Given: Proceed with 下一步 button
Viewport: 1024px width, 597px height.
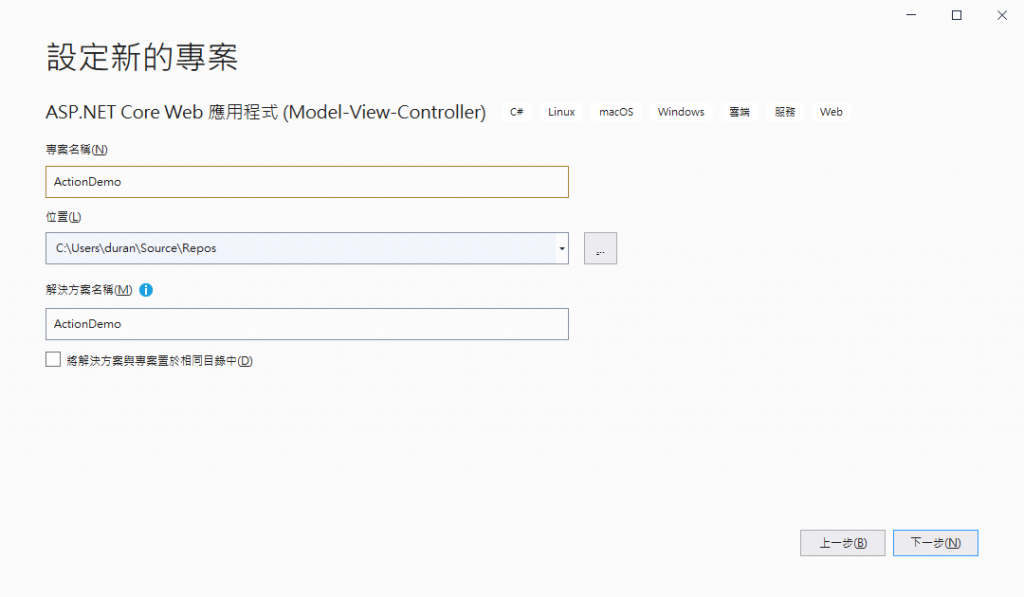Looking at the screenshot, I should click(935, 543).
